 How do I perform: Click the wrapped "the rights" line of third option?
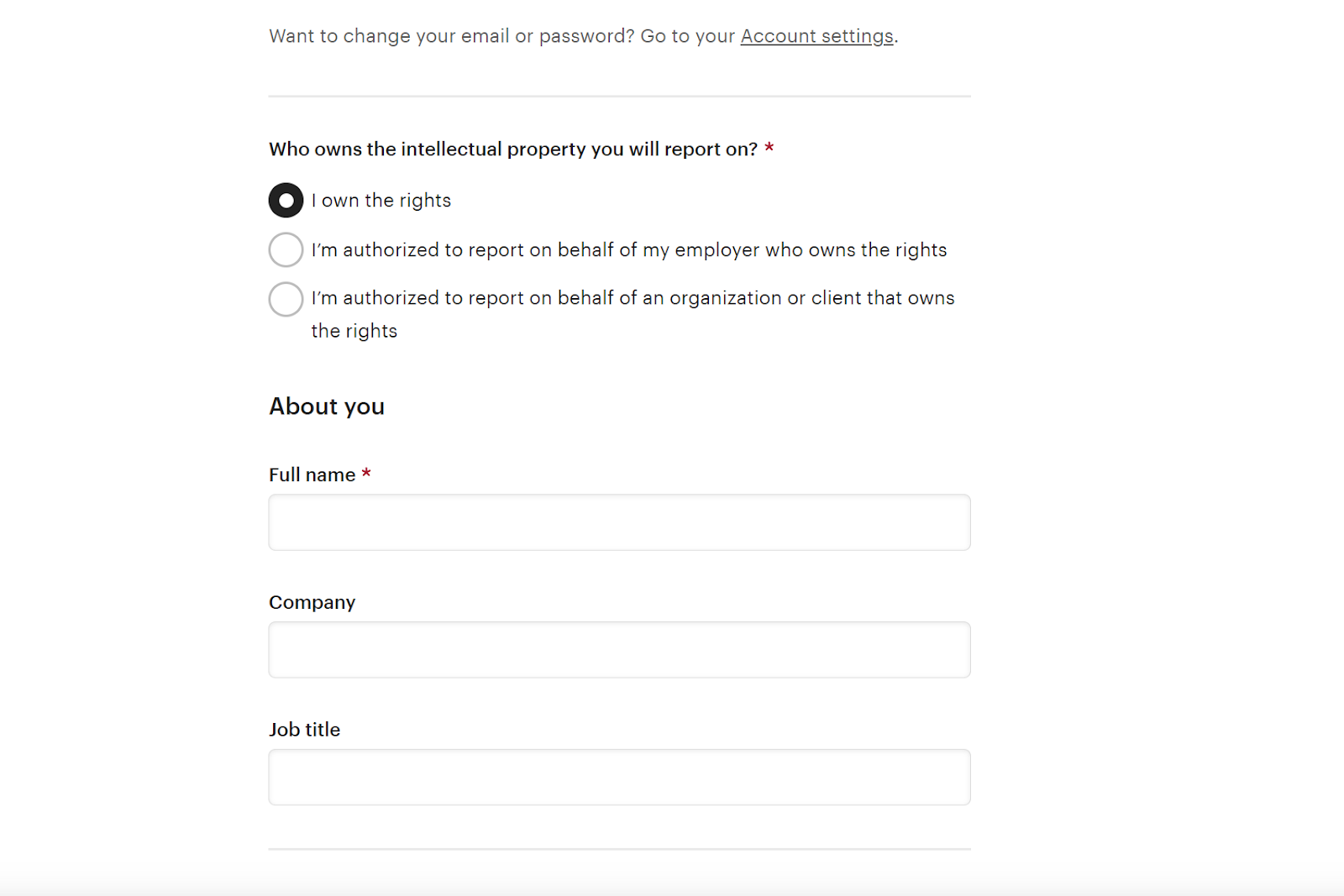(354, 331)
